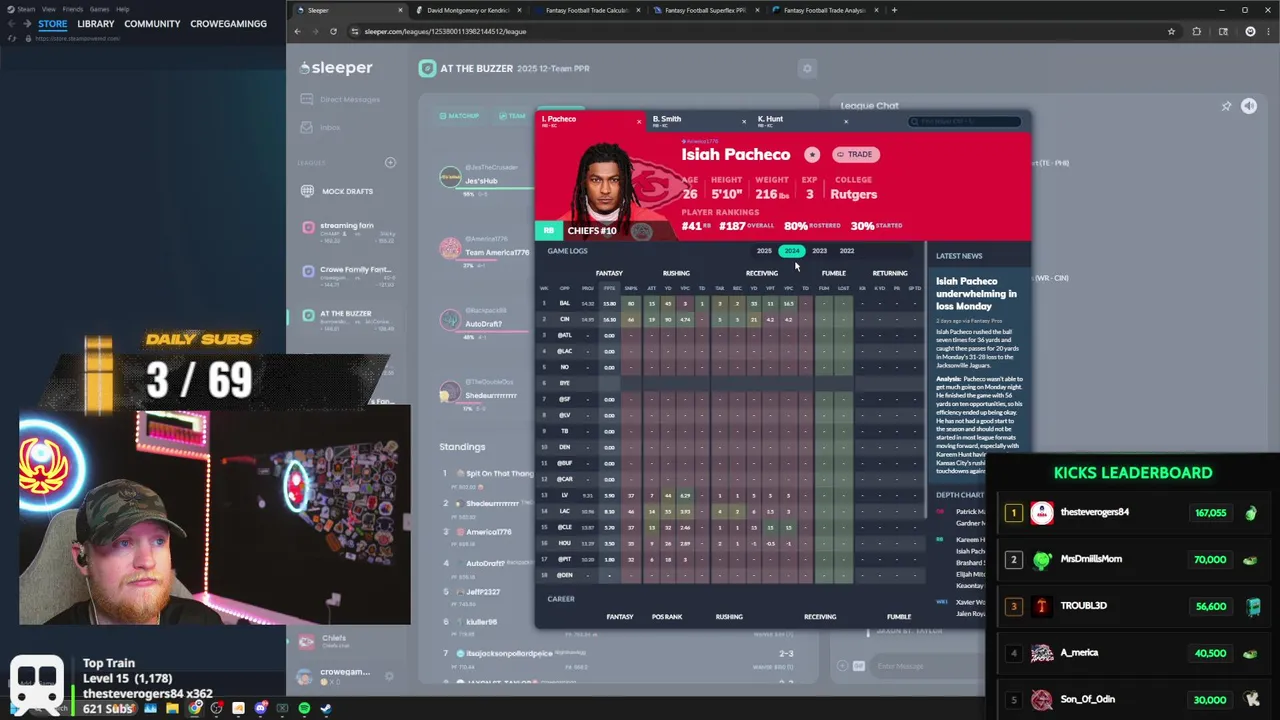This screenshot has width=1280, height=720.
Task: Open Steam Friends menu
Action: point(73,9)
